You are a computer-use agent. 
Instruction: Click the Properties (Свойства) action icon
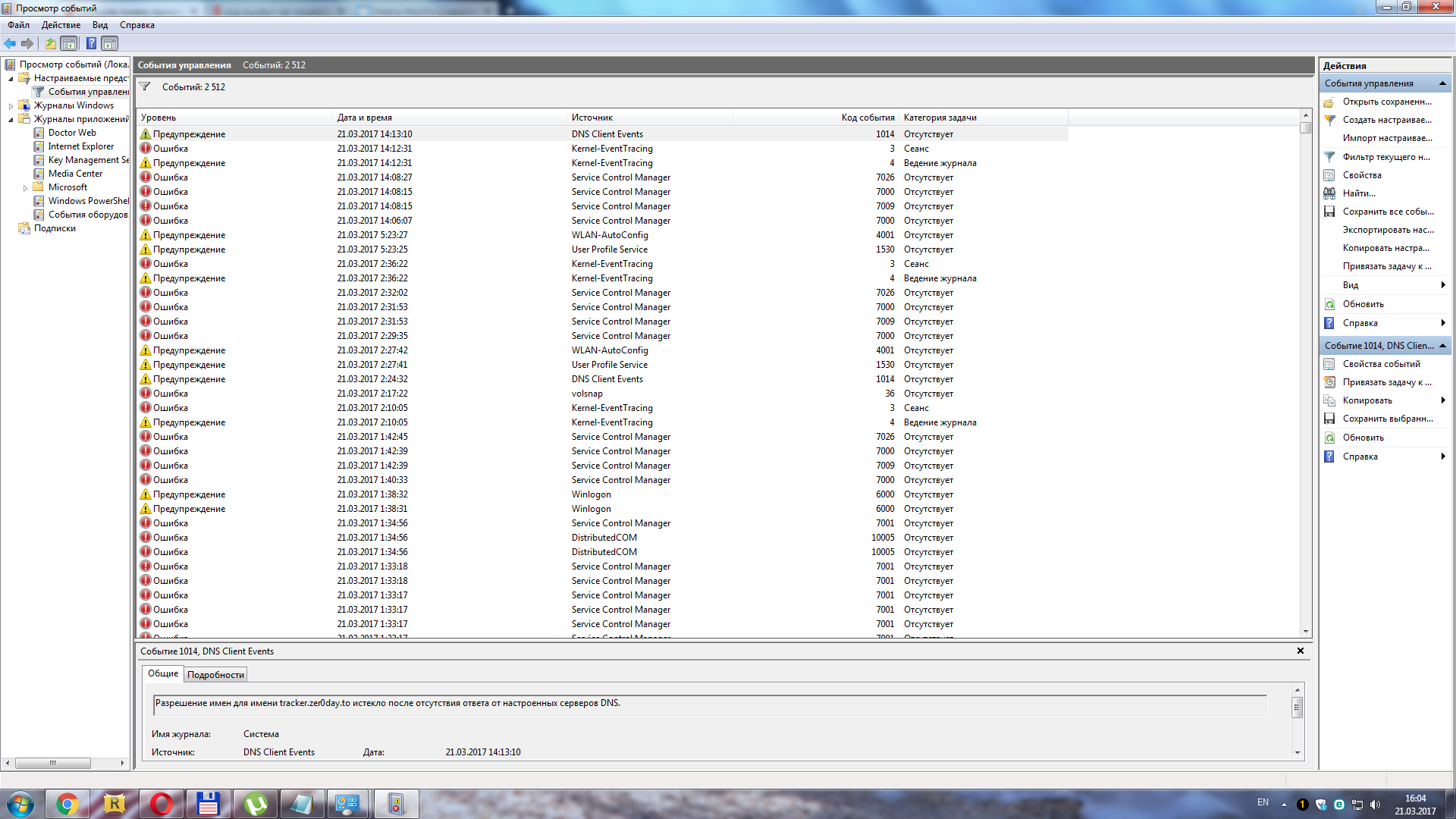pos(1329,175)
